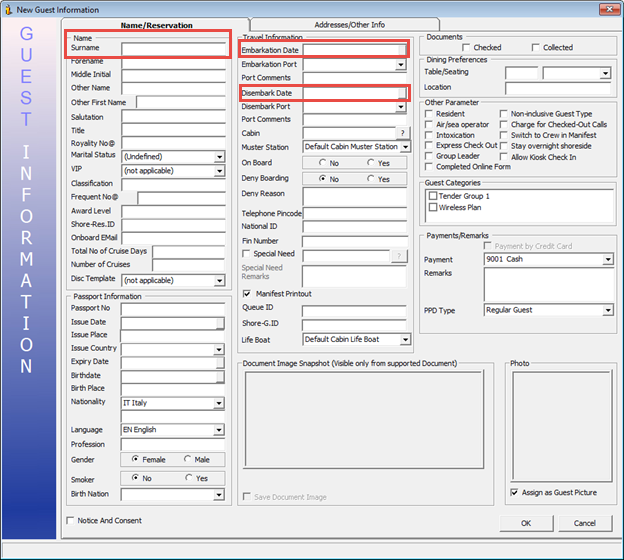Viewport: 624px width, 560px height.
Task: Tick the Documents Checked checkbox
Action: pyautogui.click(x=466, y=48)
